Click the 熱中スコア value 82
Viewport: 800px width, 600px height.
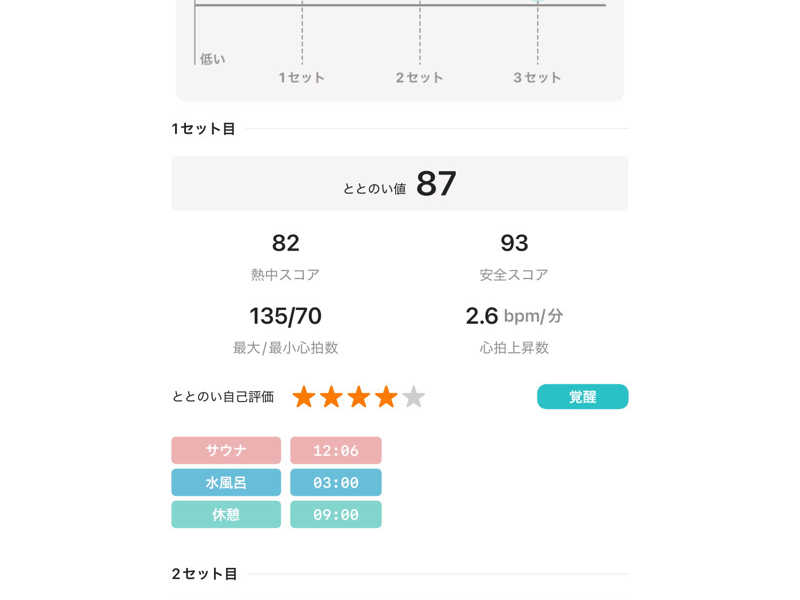pos(286,243)
